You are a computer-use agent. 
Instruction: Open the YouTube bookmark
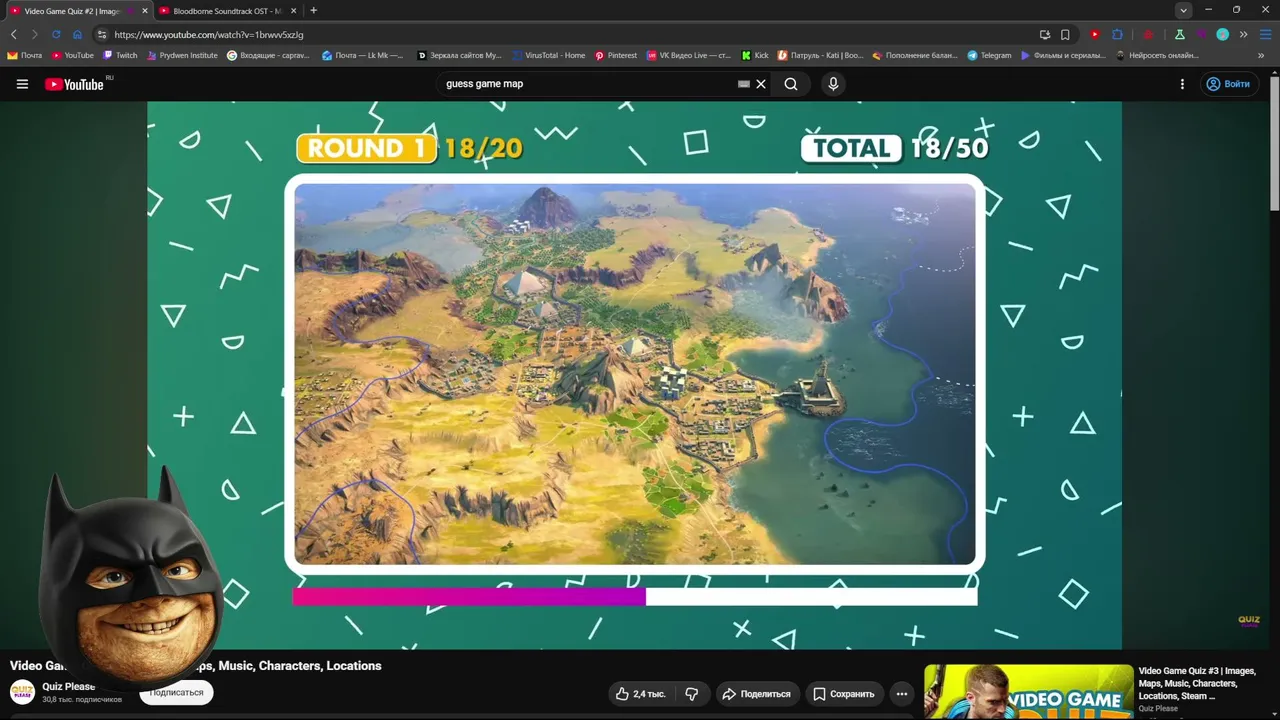point(72,56)
